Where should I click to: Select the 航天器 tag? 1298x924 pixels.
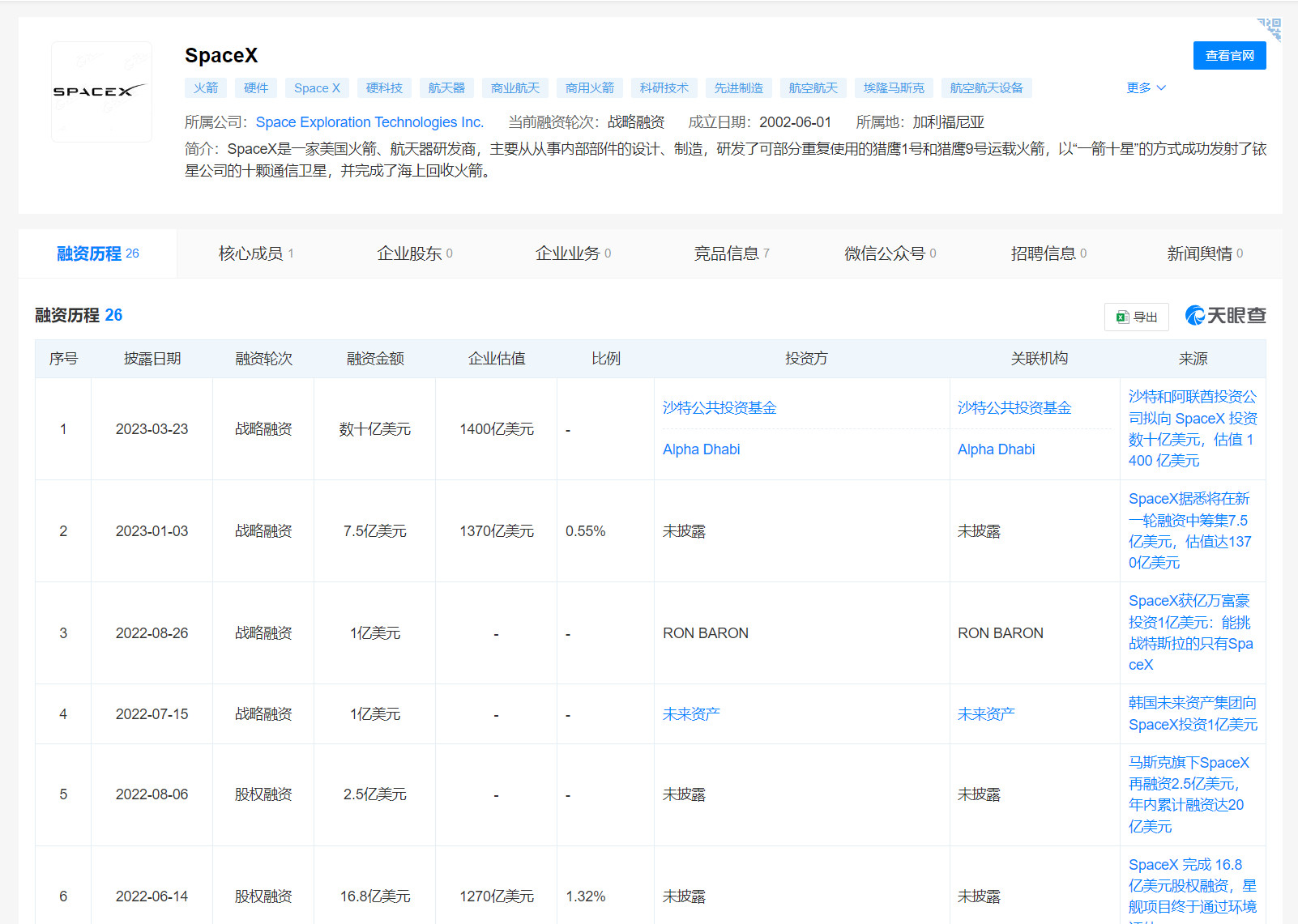446,87
